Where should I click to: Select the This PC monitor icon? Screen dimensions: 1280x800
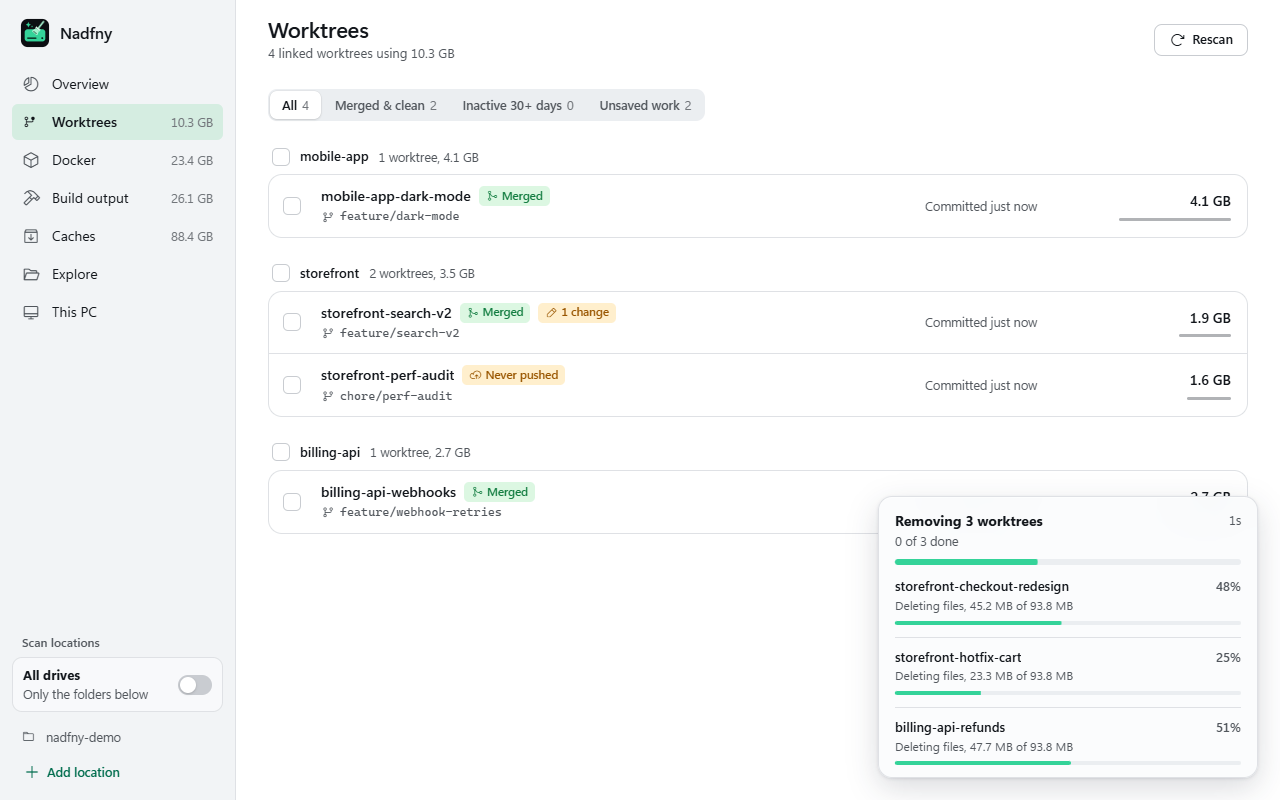pyautogui.click(x=31, y=312)
